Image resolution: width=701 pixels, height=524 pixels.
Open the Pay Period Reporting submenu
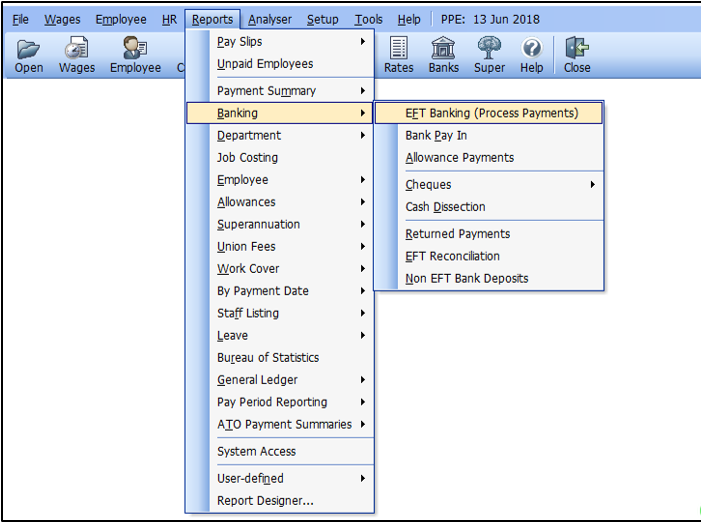pos(280,402)
